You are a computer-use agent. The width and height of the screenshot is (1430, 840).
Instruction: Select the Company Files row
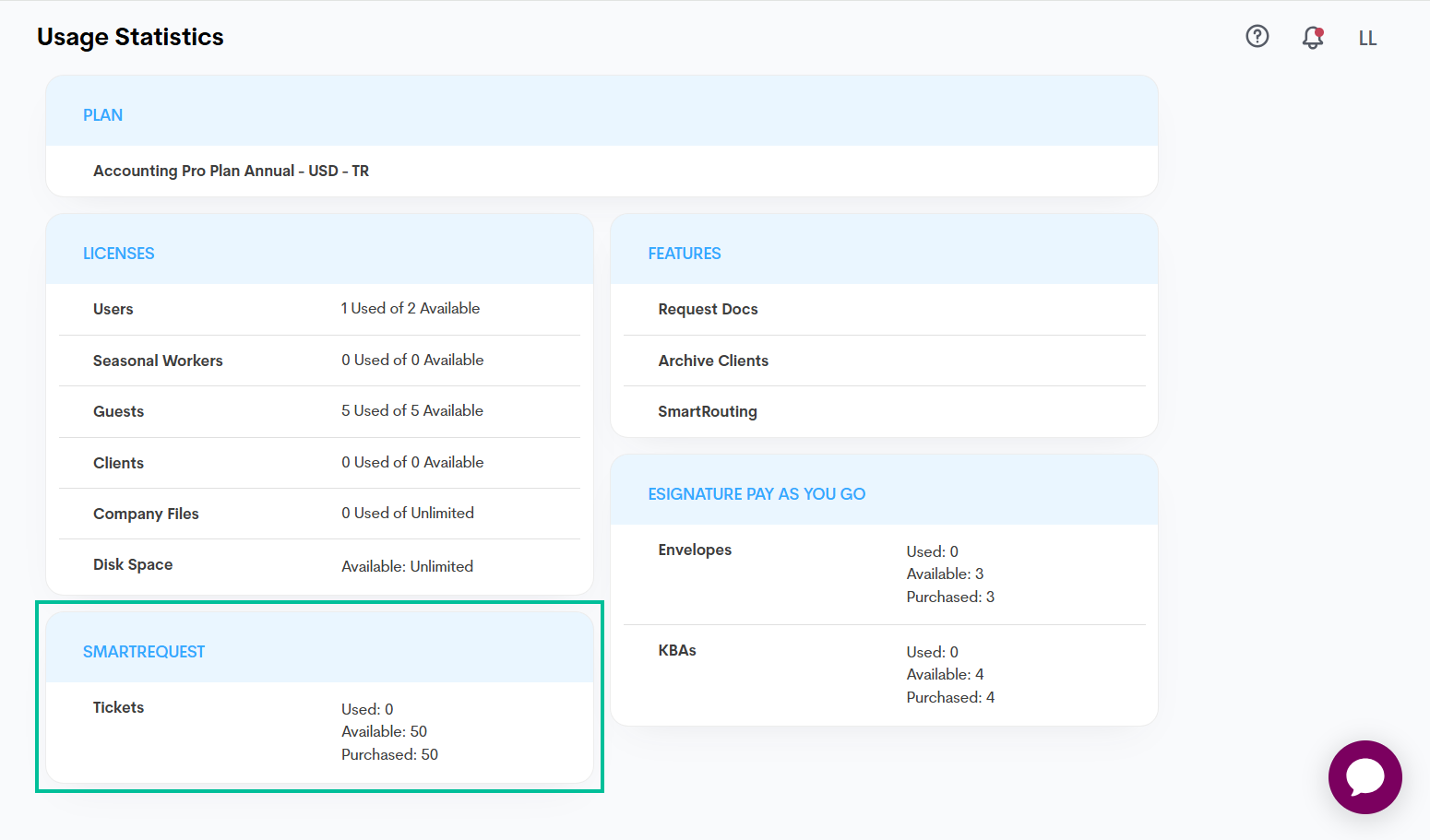point(146,513)
